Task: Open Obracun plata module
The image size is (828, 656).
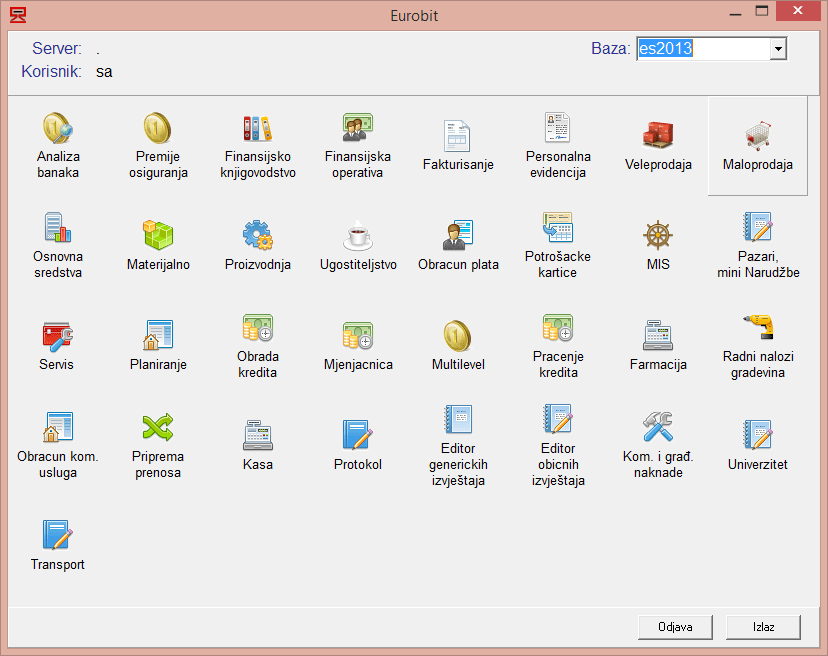Action: pos(458,246)
